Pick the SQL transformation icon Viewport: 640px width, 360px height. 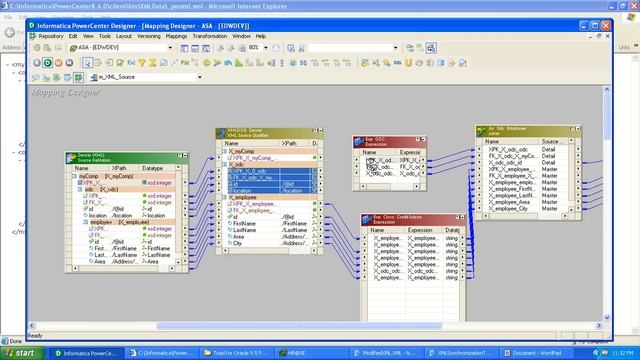397,63
